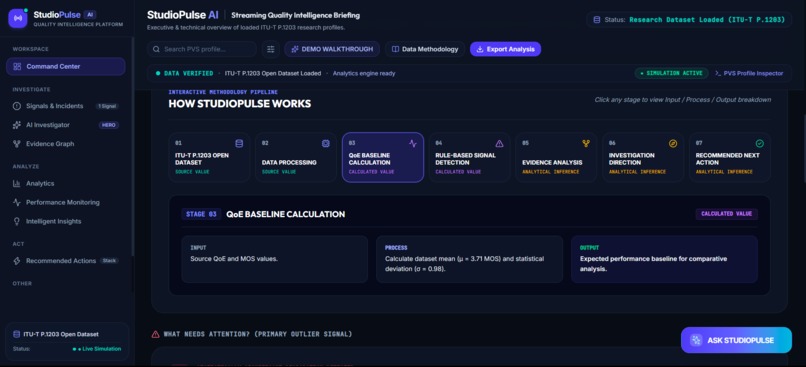The image size is (806, 367).
Task: Navigate to Analytics
Action: 66,184
